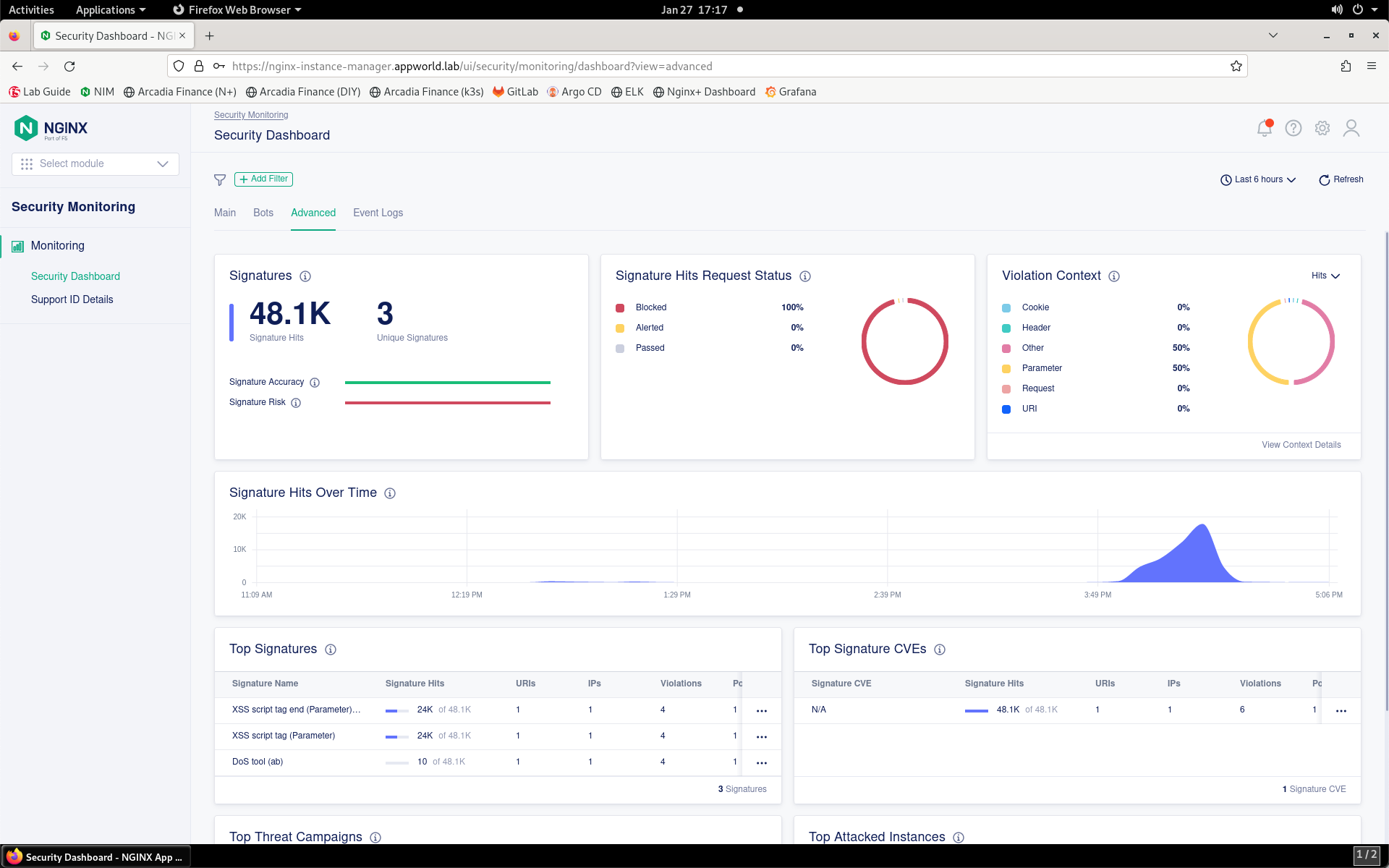Switch to the Event Logs tab

(x=378, y=213)
